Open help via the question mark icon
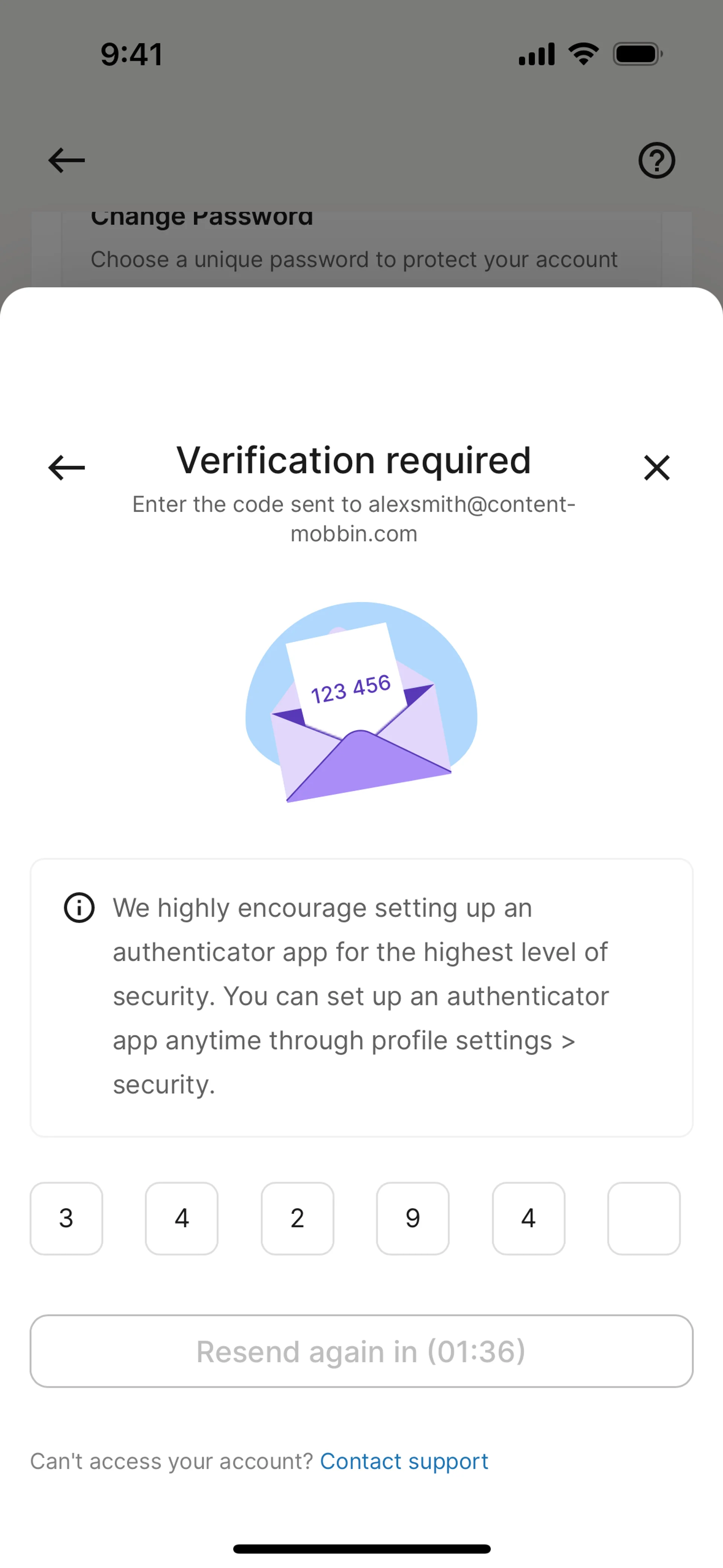Image resolution: width=723 pixels, height=1568 pixels. [x=656, y=161]
